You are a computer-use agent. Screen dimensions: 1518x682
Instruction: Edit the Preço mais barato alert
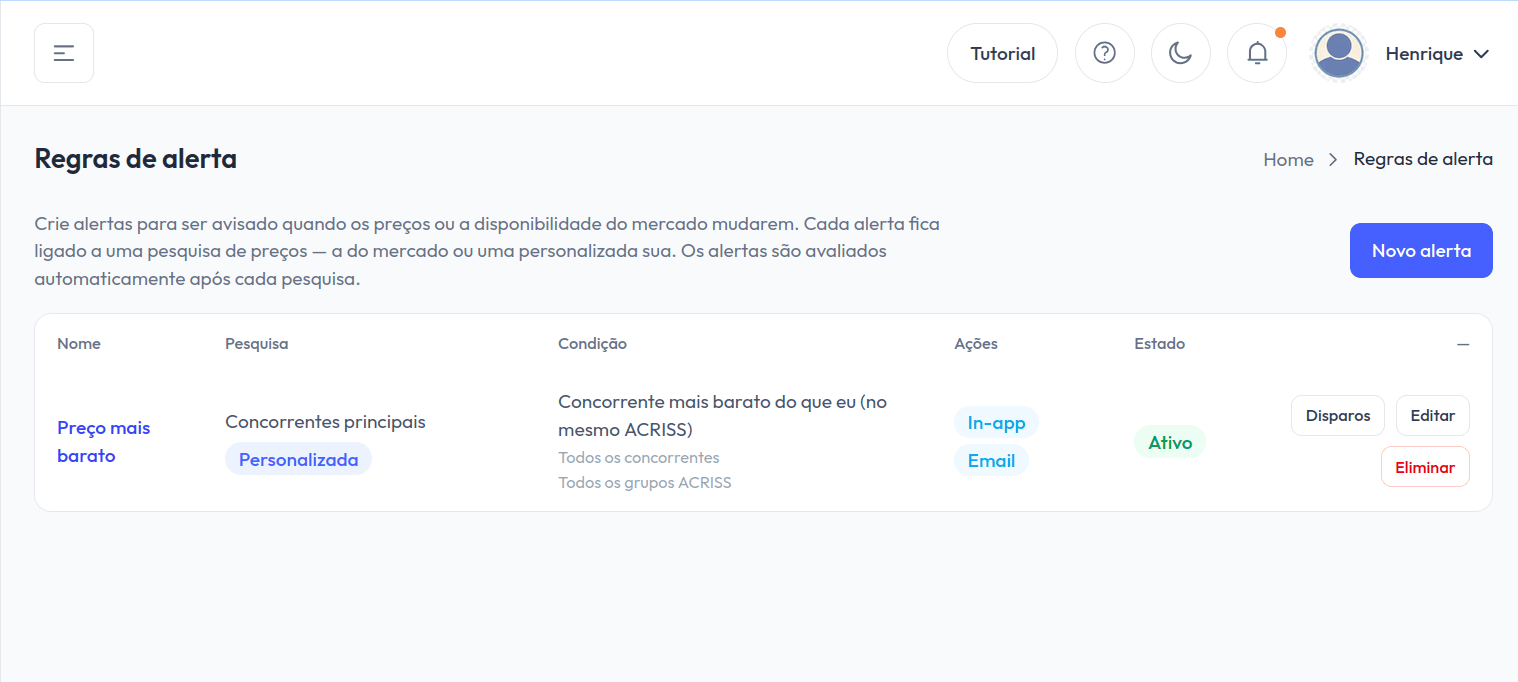coord(1432,415)
